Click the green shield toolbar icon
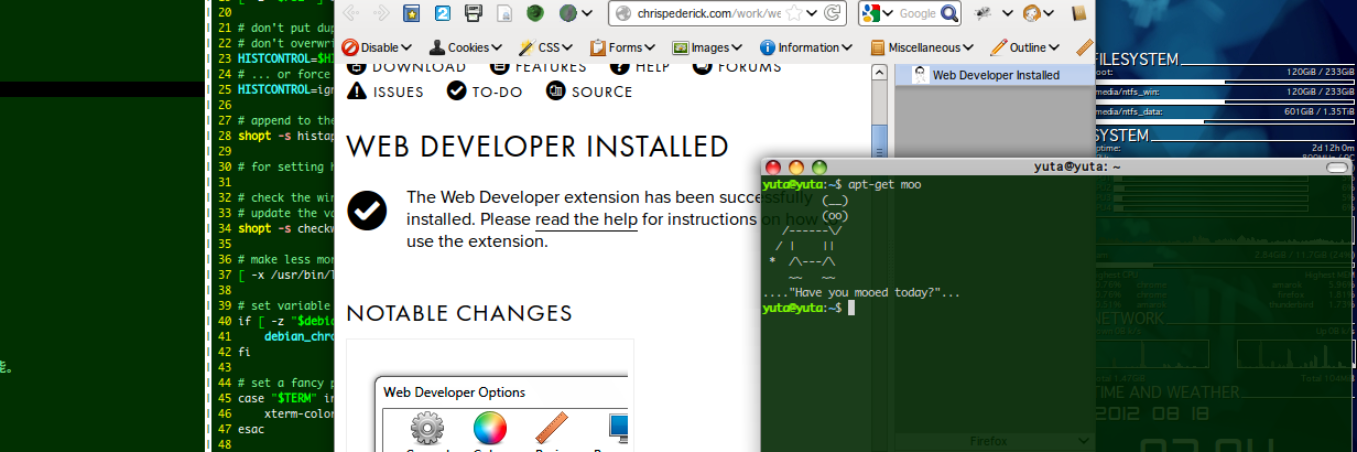 click(x=536, y=13)
